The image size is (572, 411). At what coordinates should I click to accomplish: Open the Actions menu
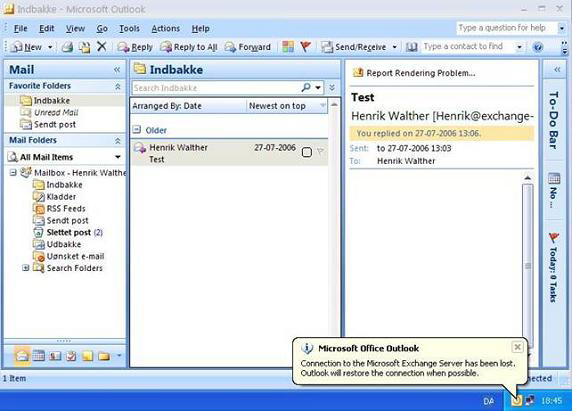point(166,28)
